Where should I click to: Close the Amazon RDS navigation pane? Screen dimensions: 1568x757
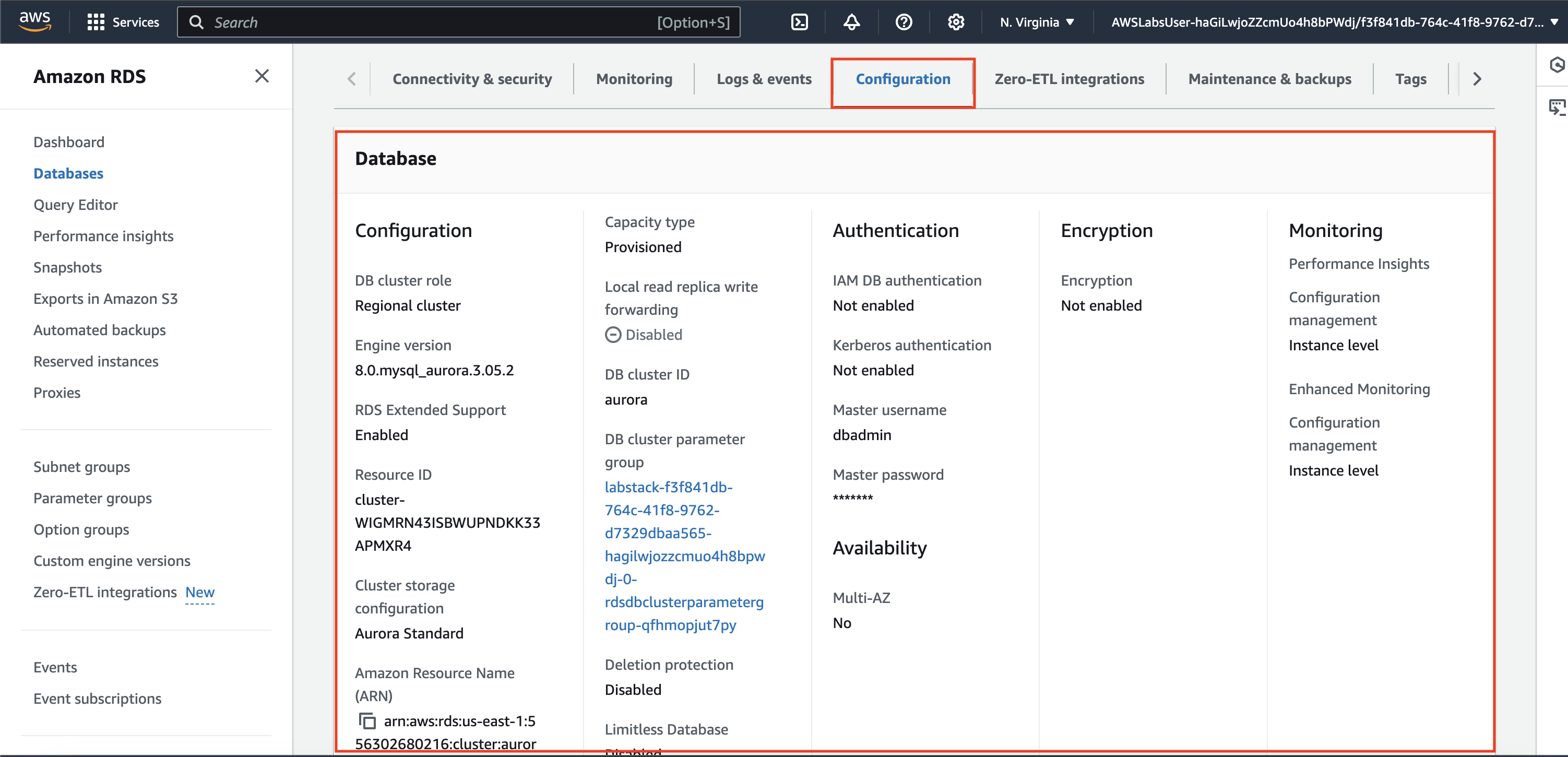coord(262,76)
